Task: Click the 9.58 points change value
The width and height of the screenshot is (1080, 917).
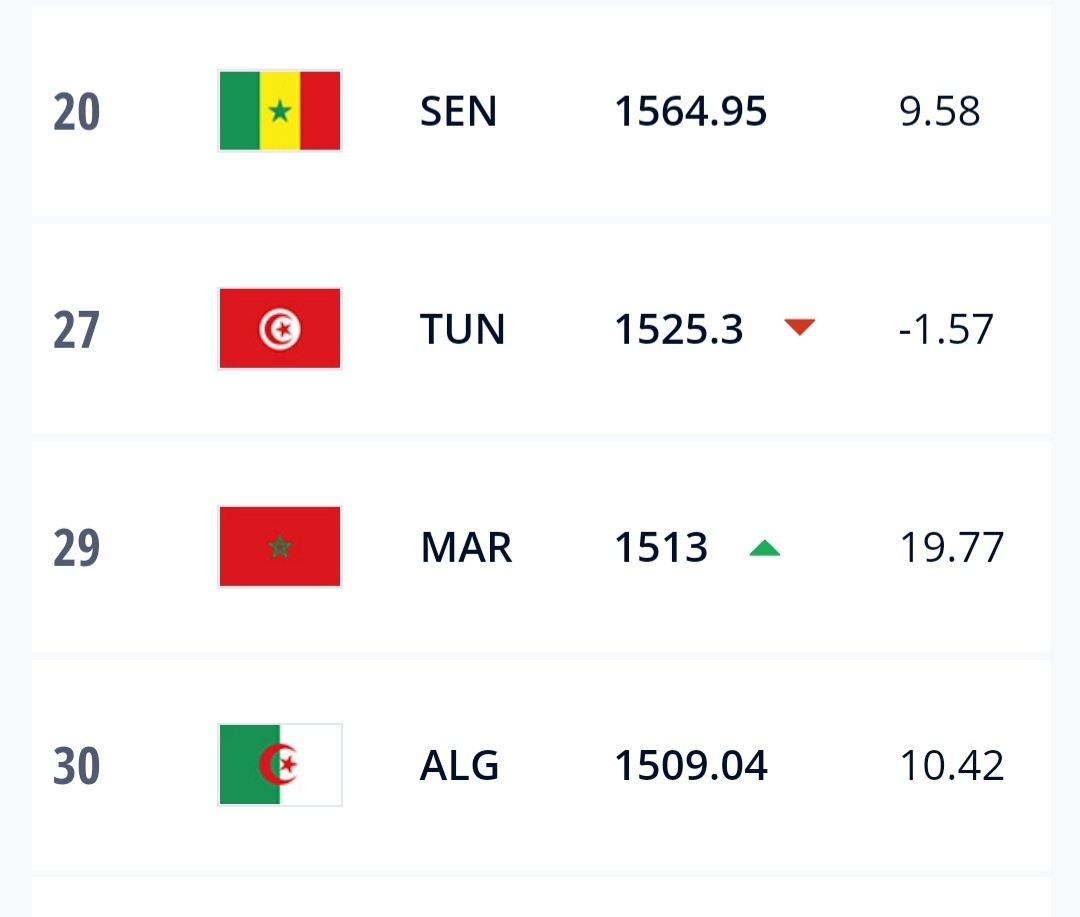Action: (940, 111)
